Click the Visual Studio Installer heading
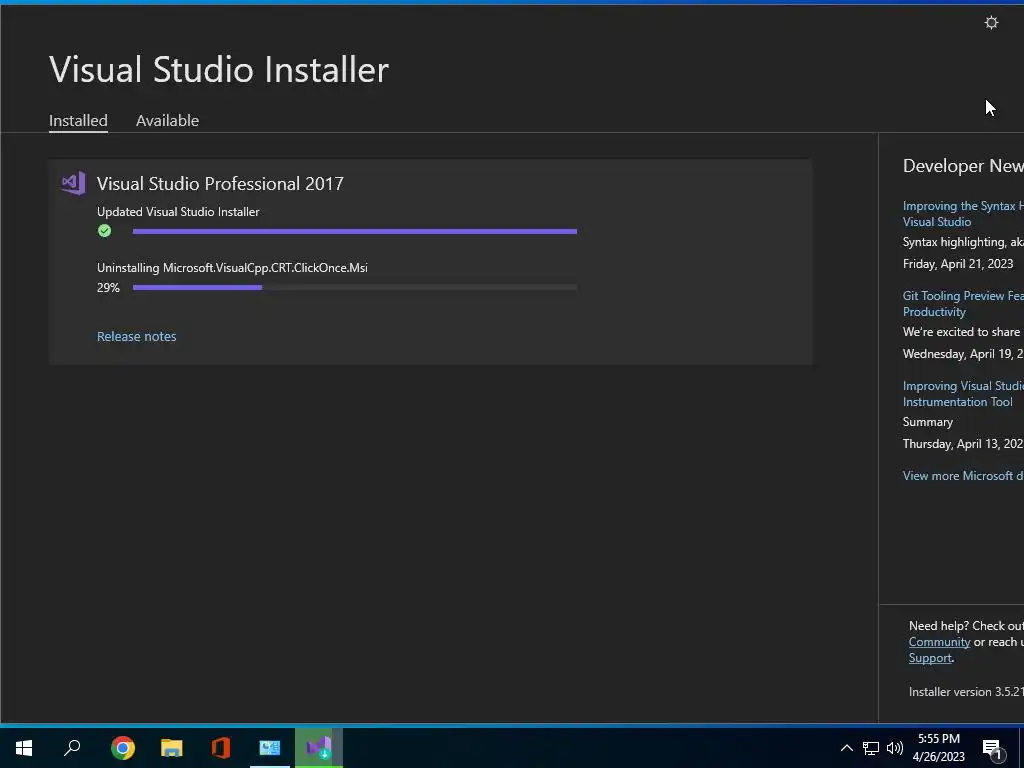Image resolution: width=1024 pixels, height=768 pixels. pos(219,69)
